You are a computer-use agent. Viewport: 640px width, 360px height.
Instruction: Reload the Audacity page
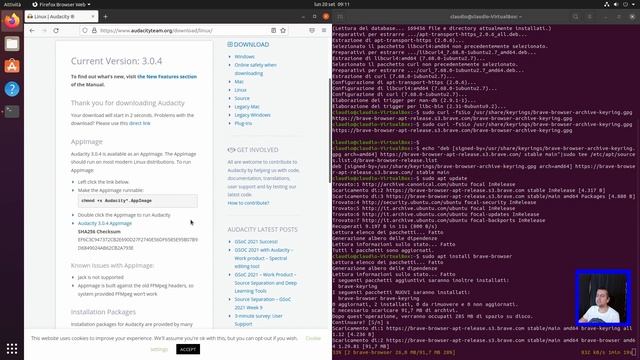click(x=56, y=31)
